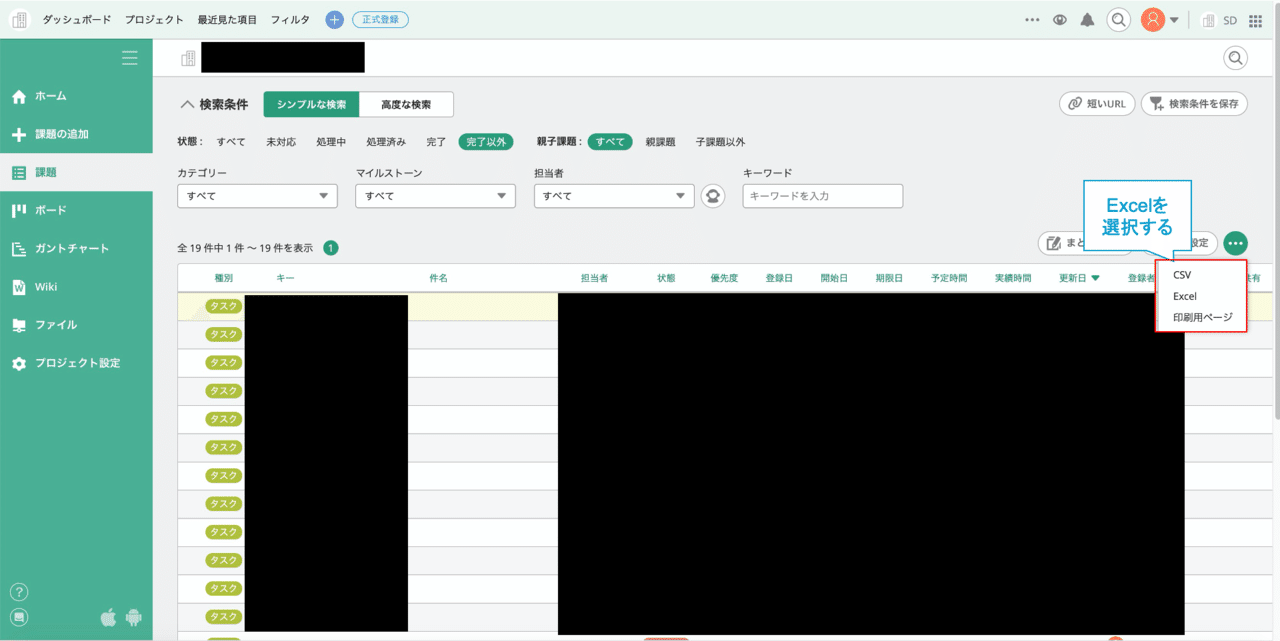Open the notifications bell icon
Screen dimensions: 1280x641
pyautogui.click(x=1087, y=19)
